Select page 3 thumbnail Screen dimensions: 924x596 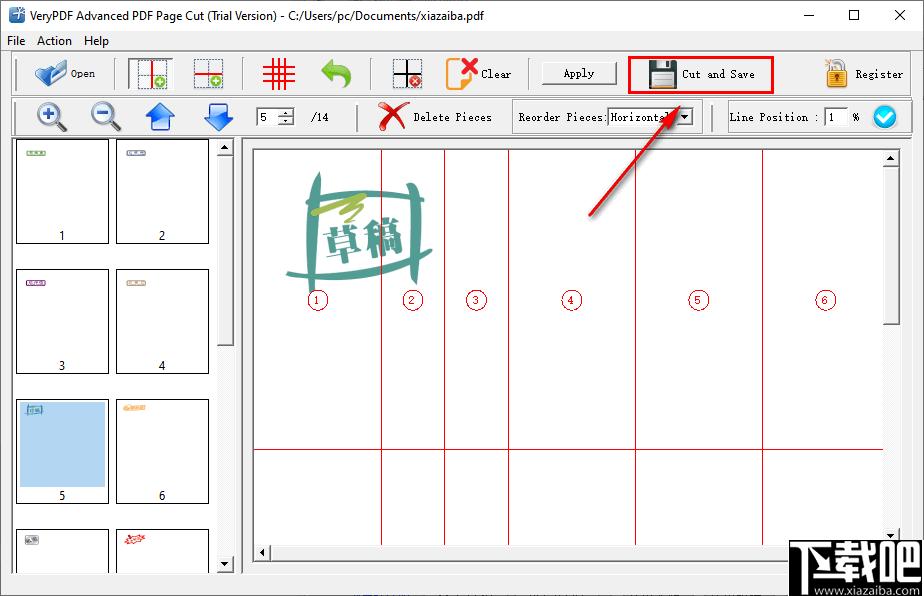click(62, 321)
